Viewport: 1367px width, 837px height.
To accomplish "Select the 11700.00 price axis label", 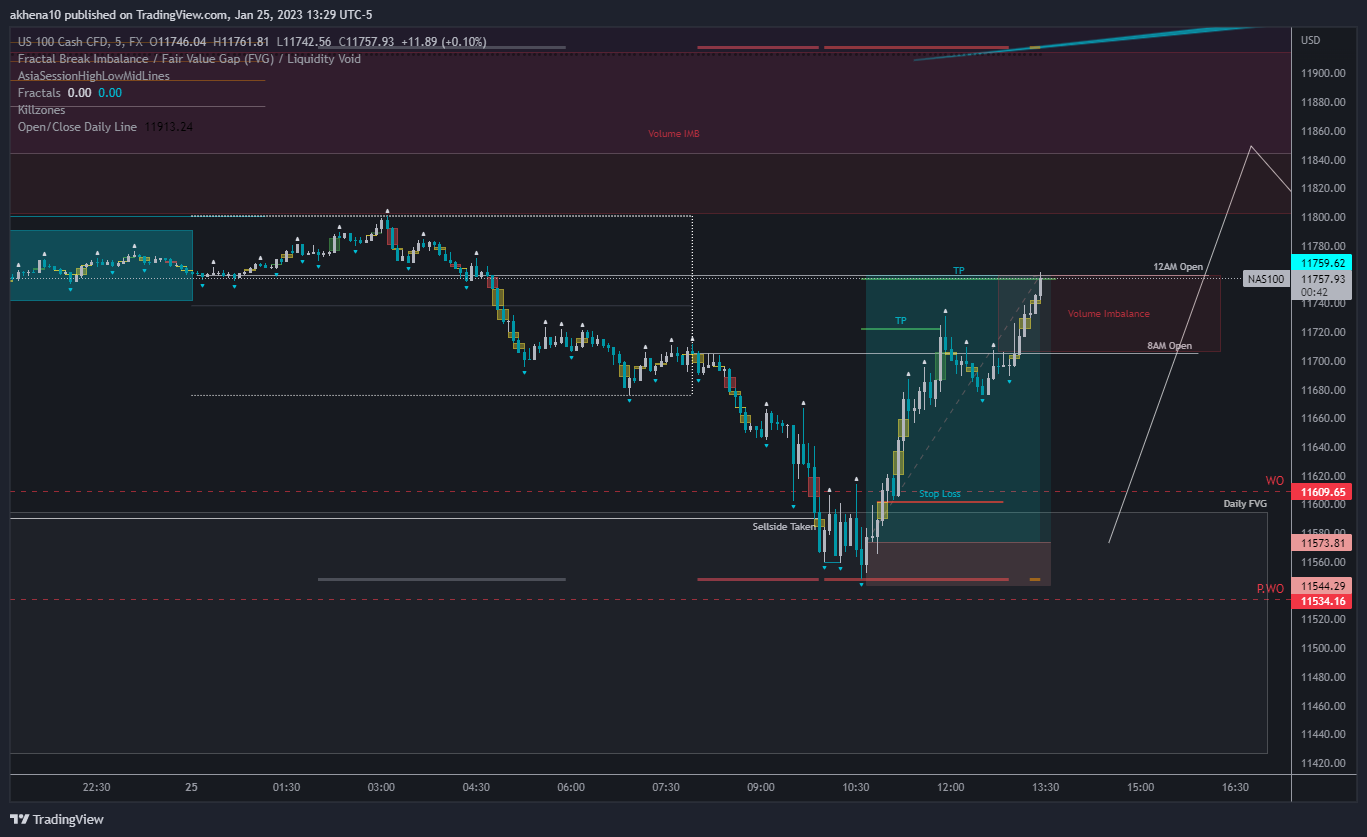I will click(x=1321, y=361).
